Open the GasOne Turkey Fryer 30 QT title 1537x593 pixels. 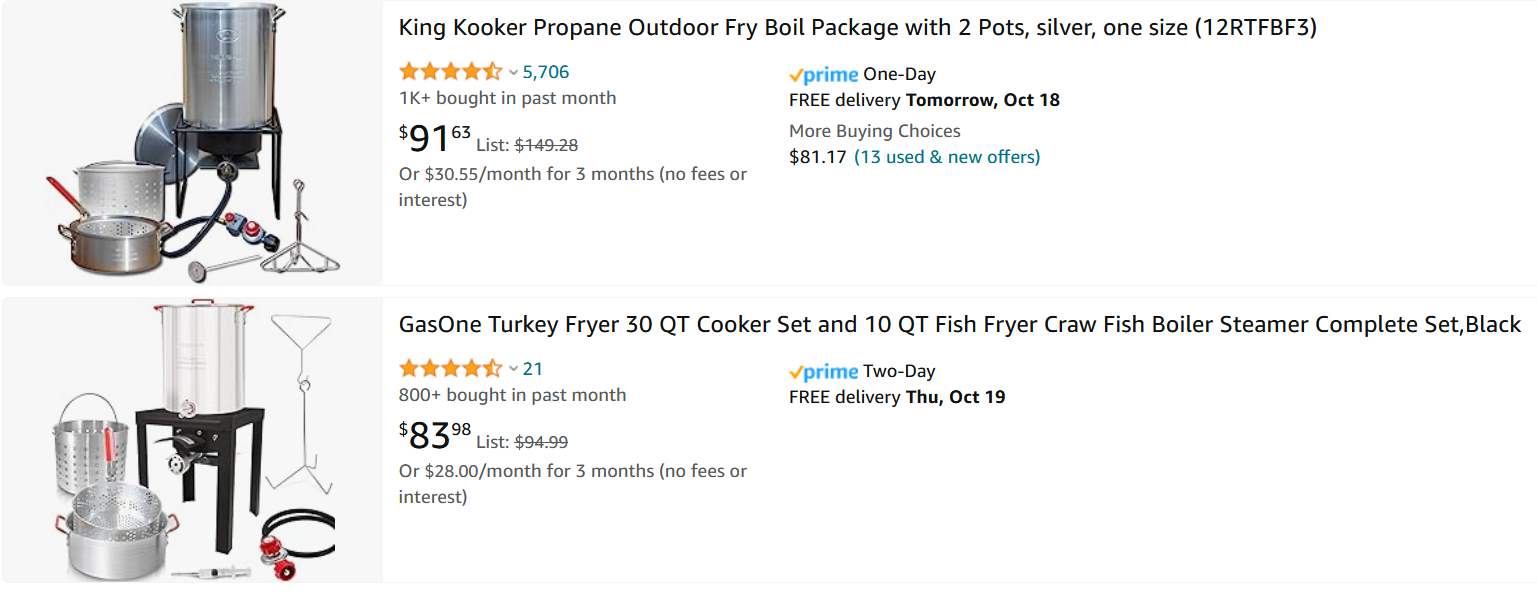pos(960,325)
